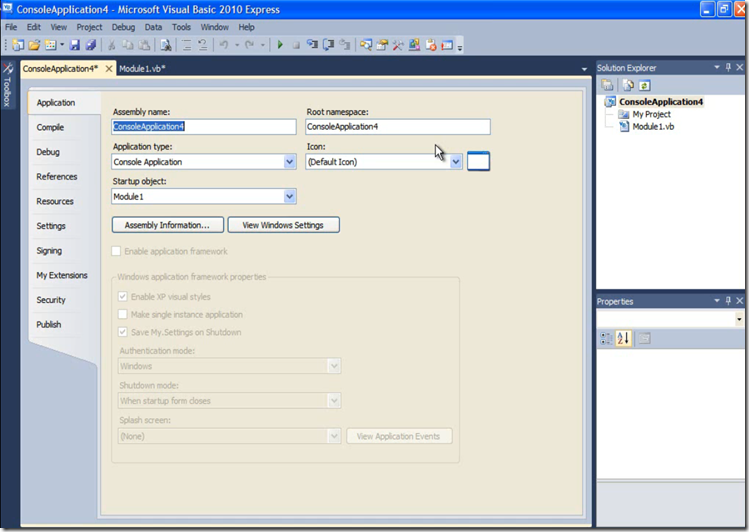Viewport: 749px width, 532px height.
Task: Click the Paste clipboard icon
Action: 144,45
